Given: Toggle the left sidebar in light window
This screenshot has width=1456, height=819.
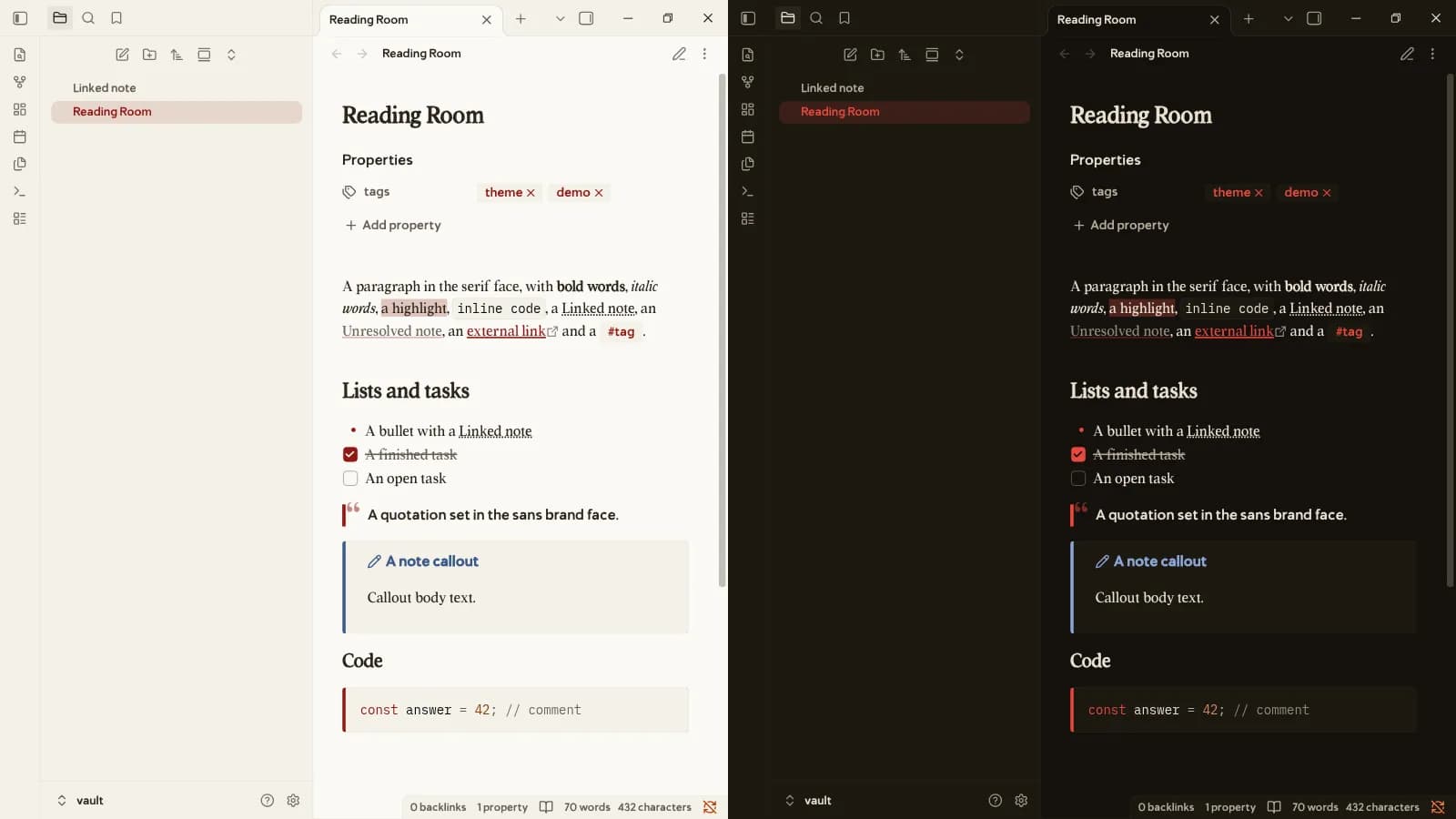Looking at the screenshot, I should pos(20,18).
